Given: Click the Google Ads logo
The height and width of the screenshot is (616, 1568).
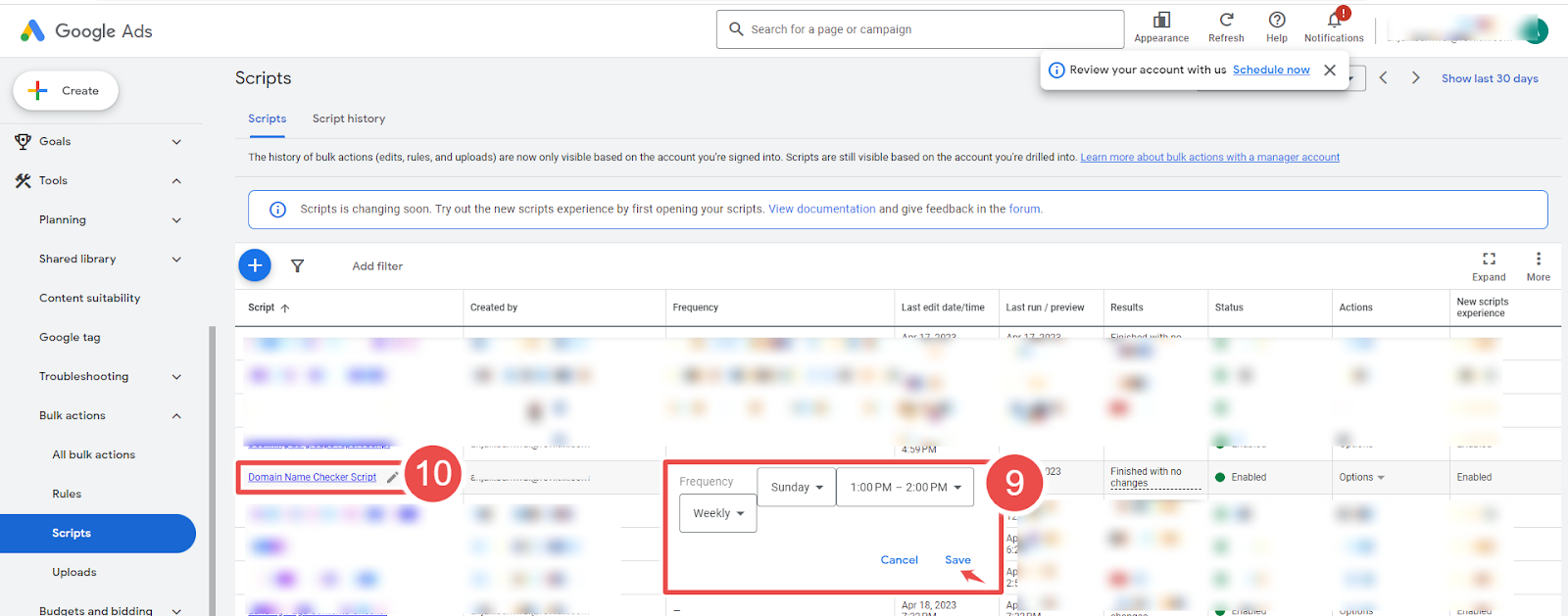Looking at the screenshot, I should tap(86, 31).
